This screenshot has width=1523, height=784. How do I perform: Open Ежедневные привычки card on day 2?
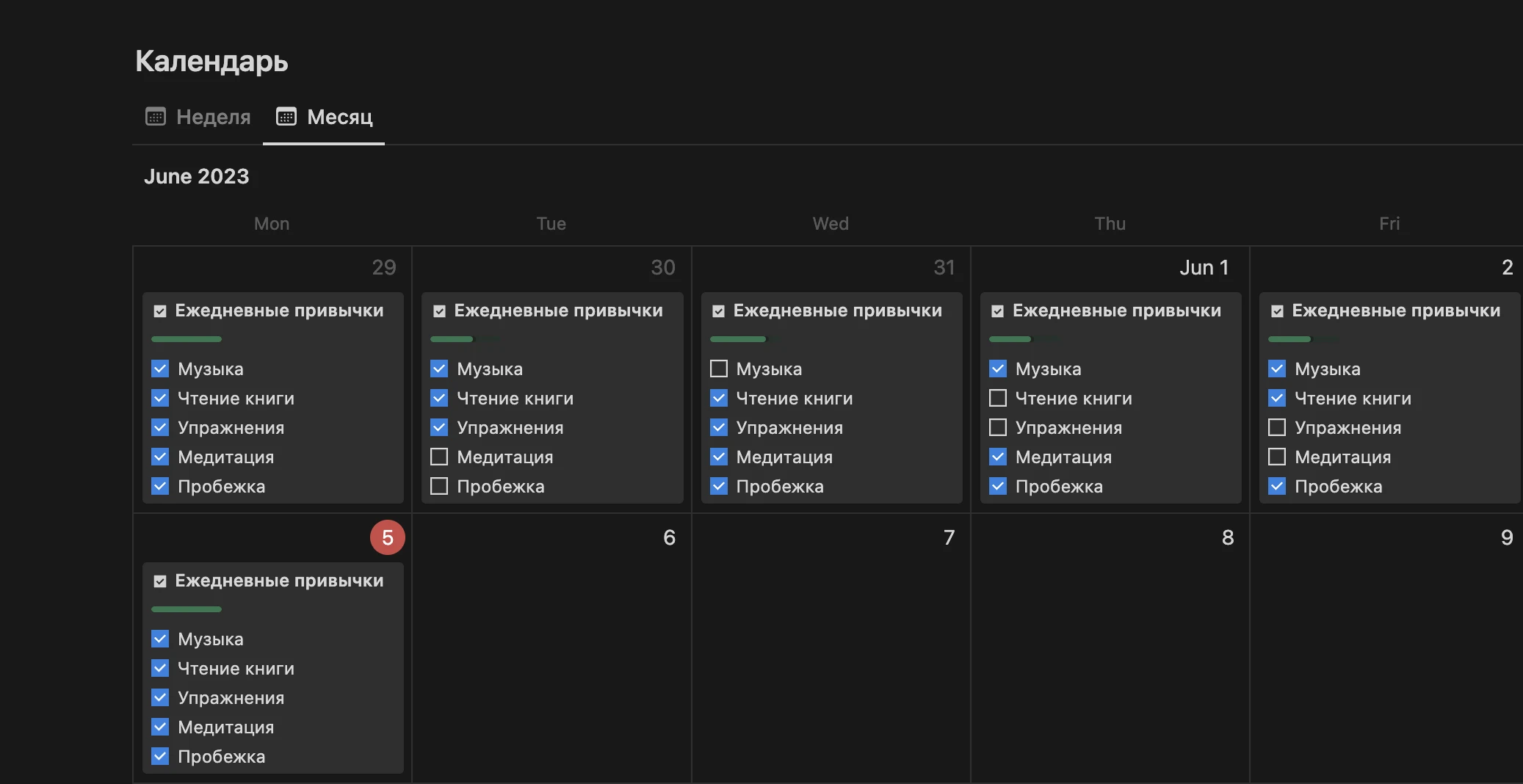coord(1389,398)
